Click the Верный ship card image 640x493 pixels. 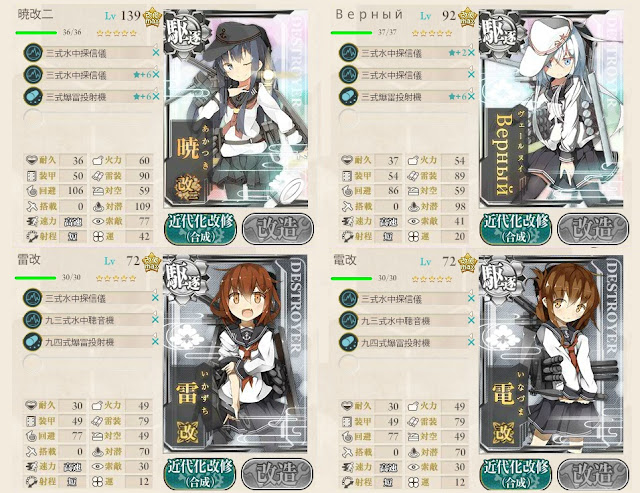551,109
